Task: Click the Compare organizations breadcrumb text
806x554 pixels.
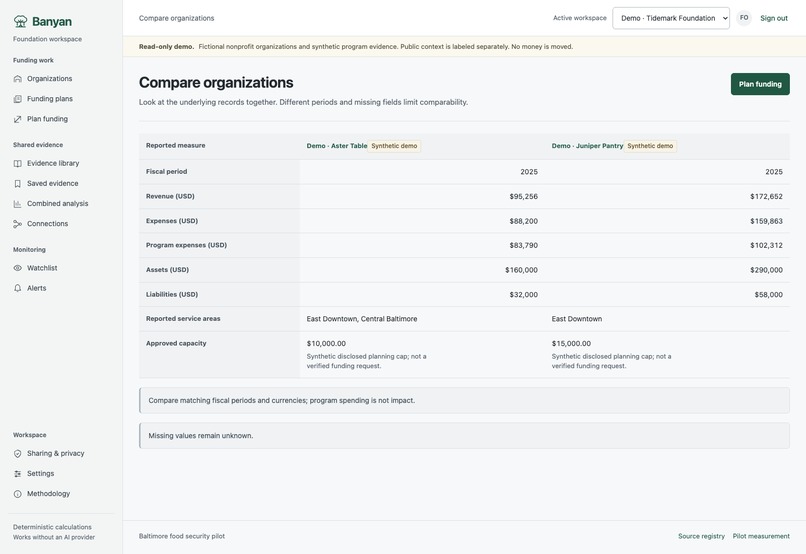Action: (176, 18)
